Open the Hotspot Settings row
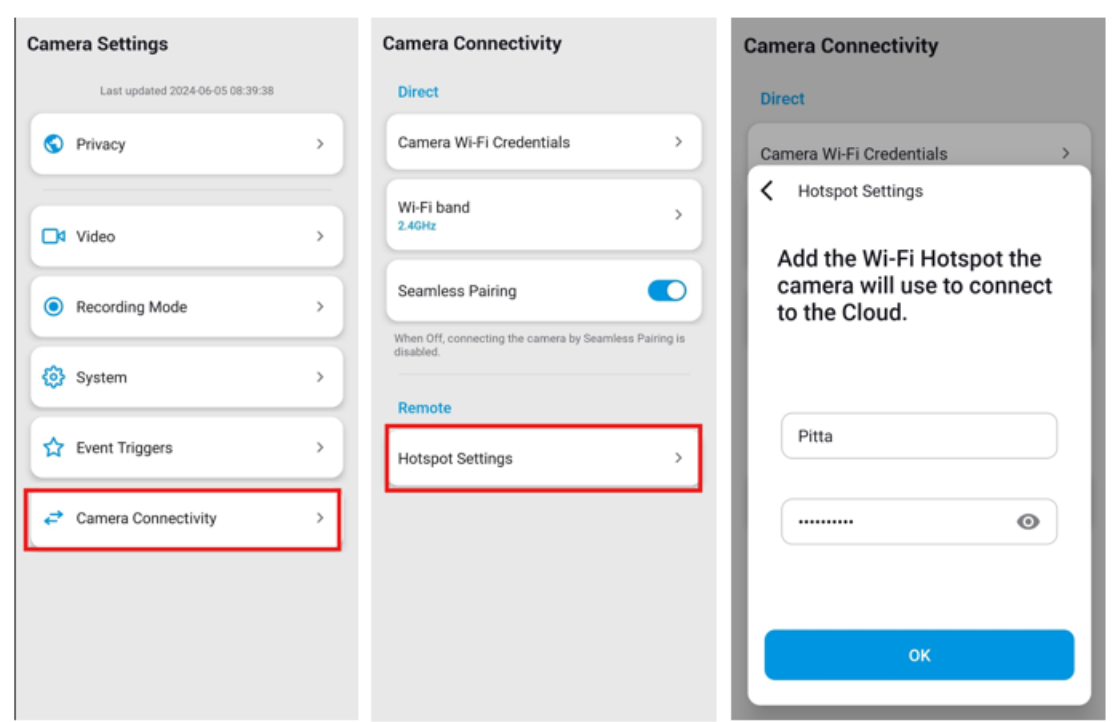This screenshot has width=1117, height=722. (x=544, y=458)
